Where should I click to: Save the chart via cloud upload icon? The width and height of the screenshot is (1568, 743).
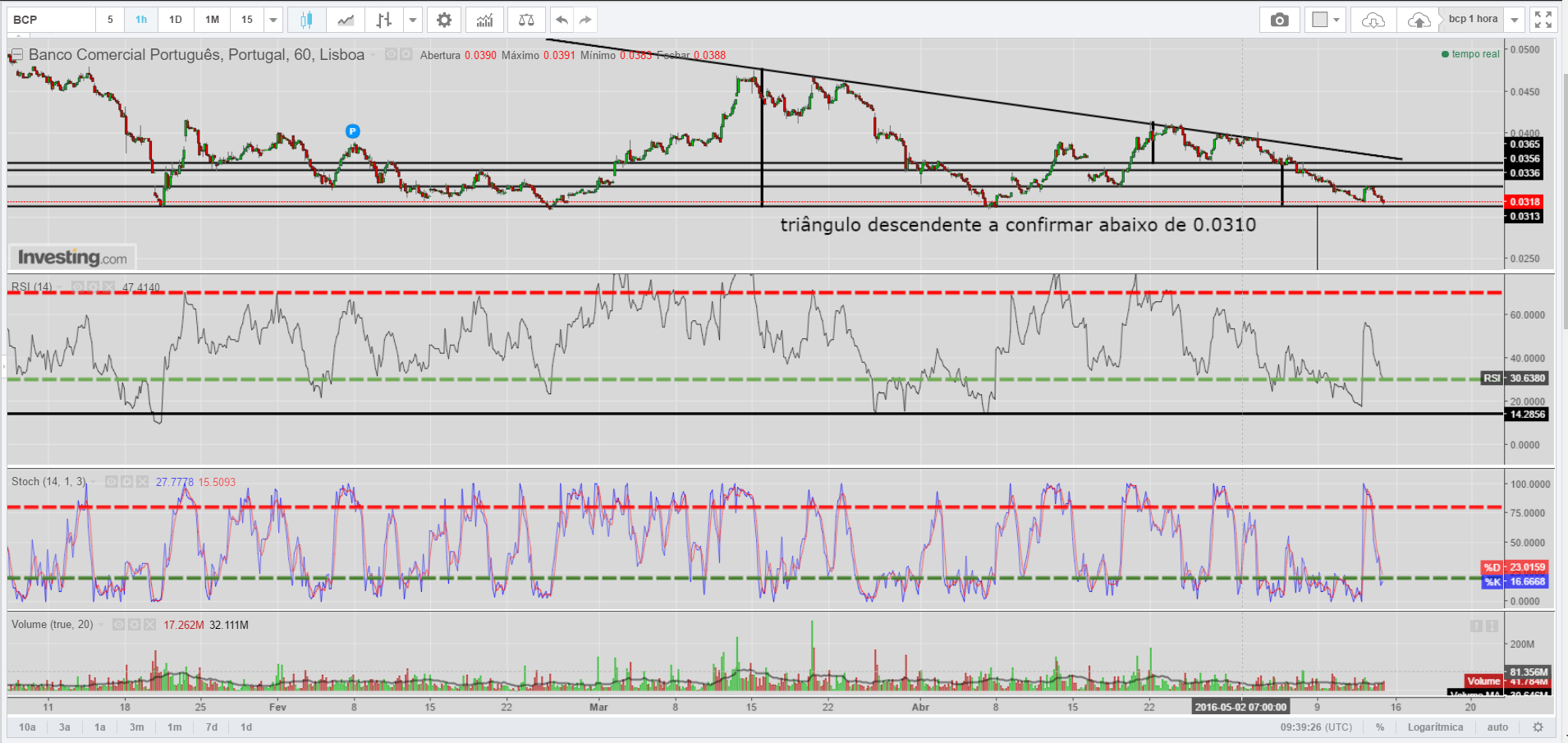(x=1419, y=20)
